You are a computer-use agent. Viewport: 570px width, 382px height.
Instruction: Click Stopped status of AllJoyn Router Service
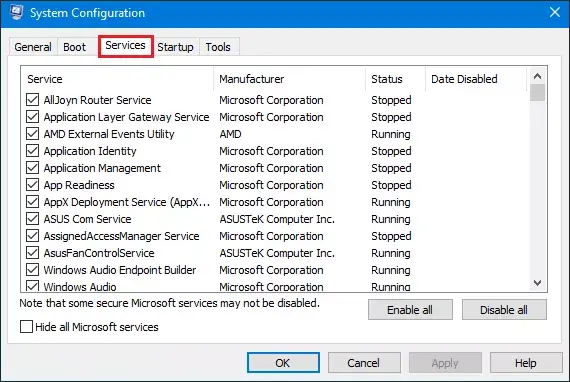click(x=391, y=100)
